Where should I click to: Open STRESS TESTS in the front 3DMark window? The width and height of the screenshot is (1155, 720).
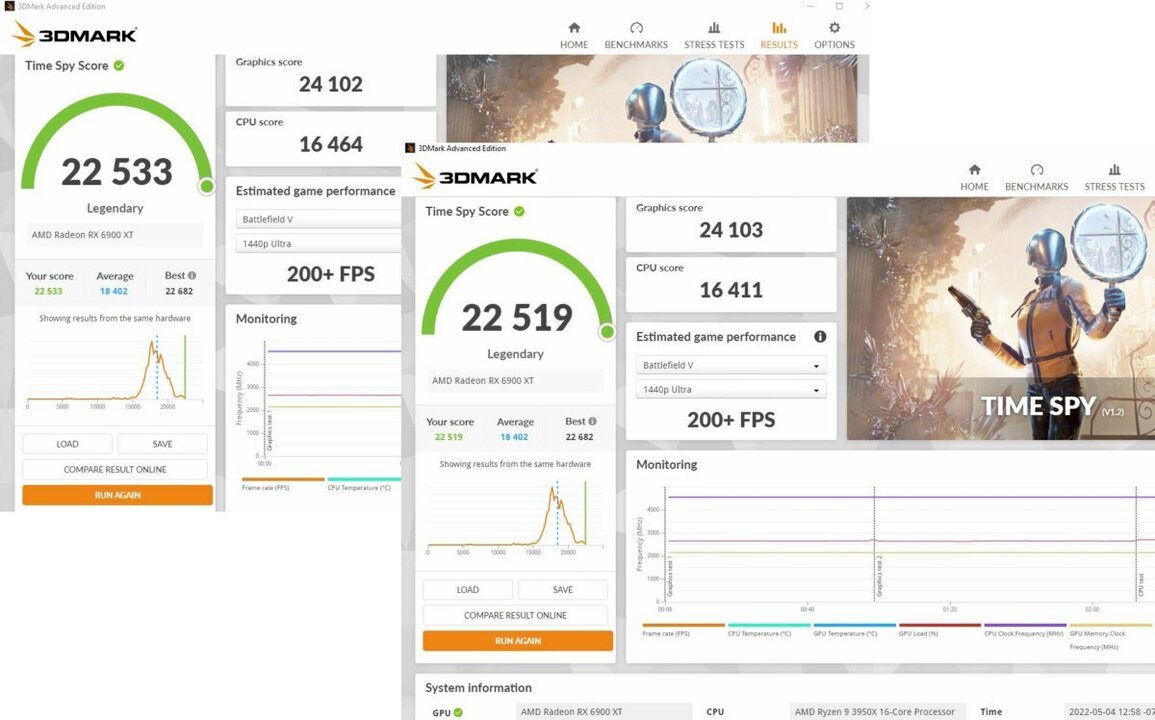coord(1114,177)
